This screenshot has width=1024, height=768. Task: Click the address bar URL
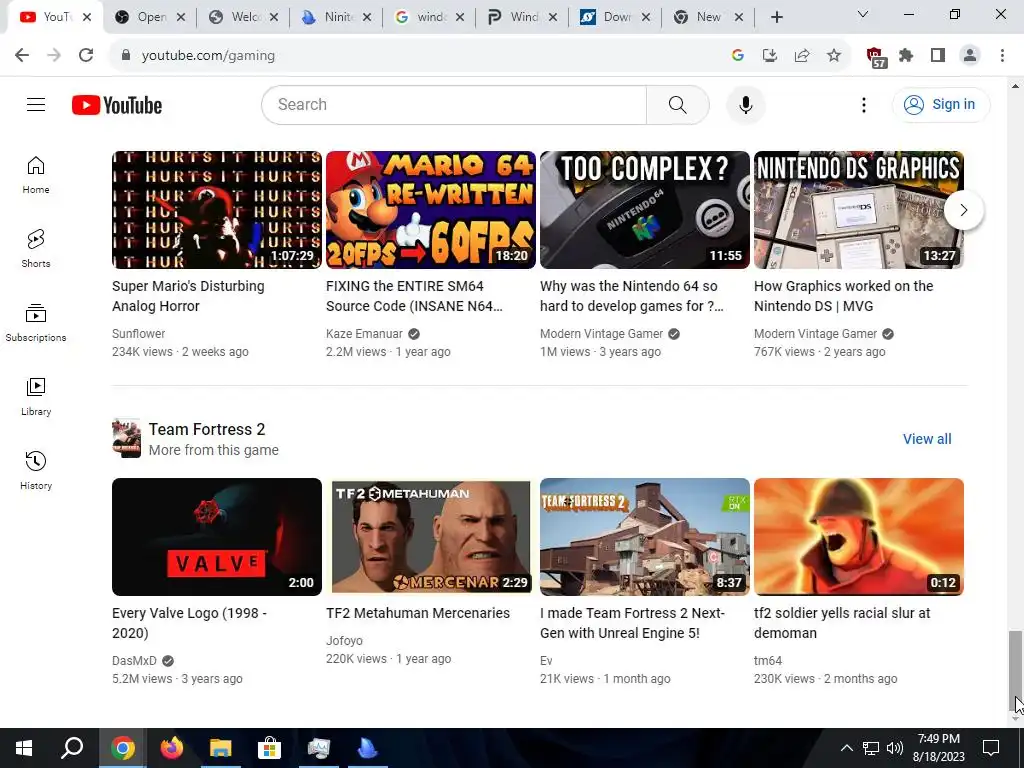[208, 56]
